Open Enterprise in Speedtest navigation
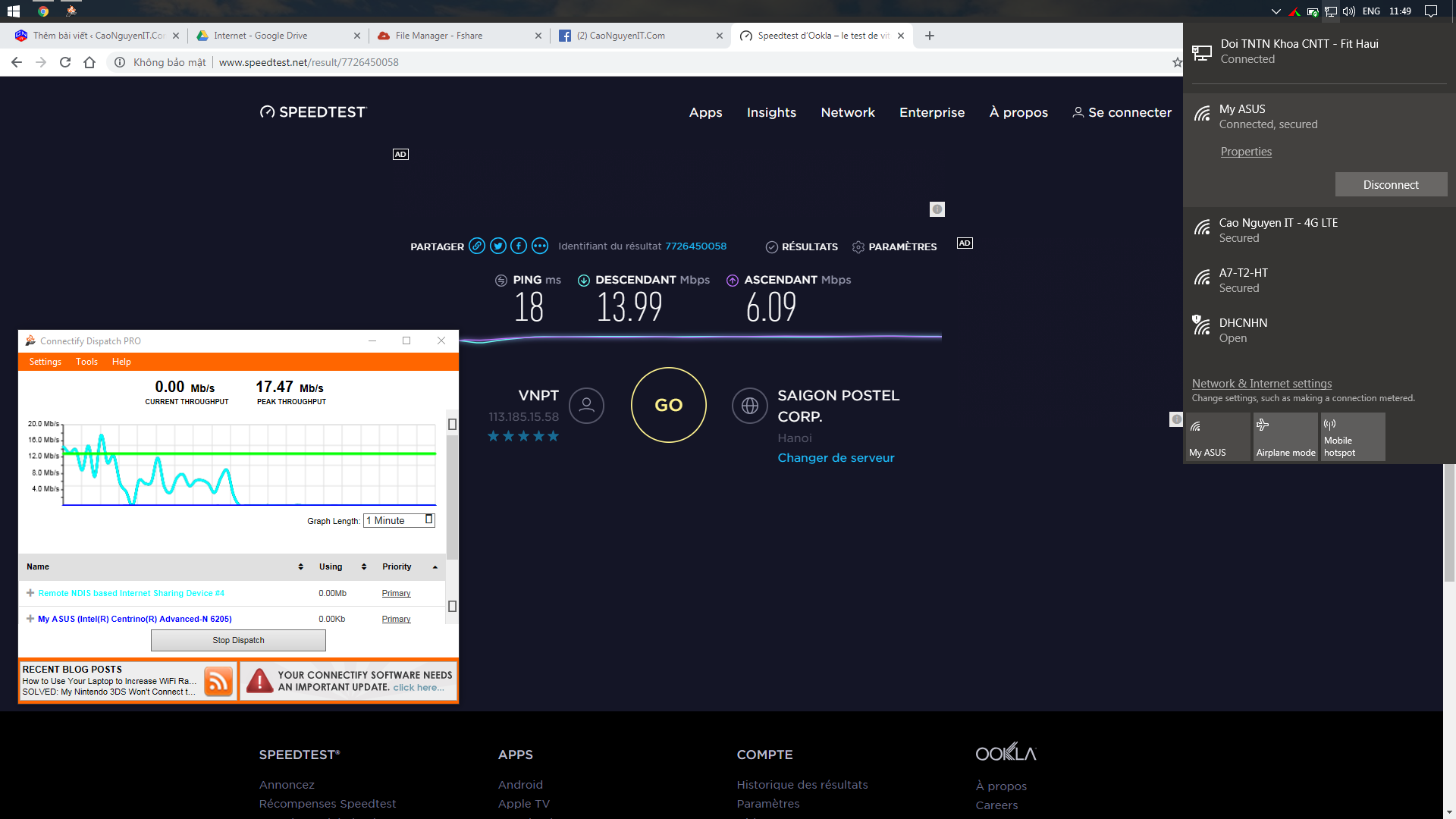Viewport: 1456px width, 819px height. coord(932,112)
